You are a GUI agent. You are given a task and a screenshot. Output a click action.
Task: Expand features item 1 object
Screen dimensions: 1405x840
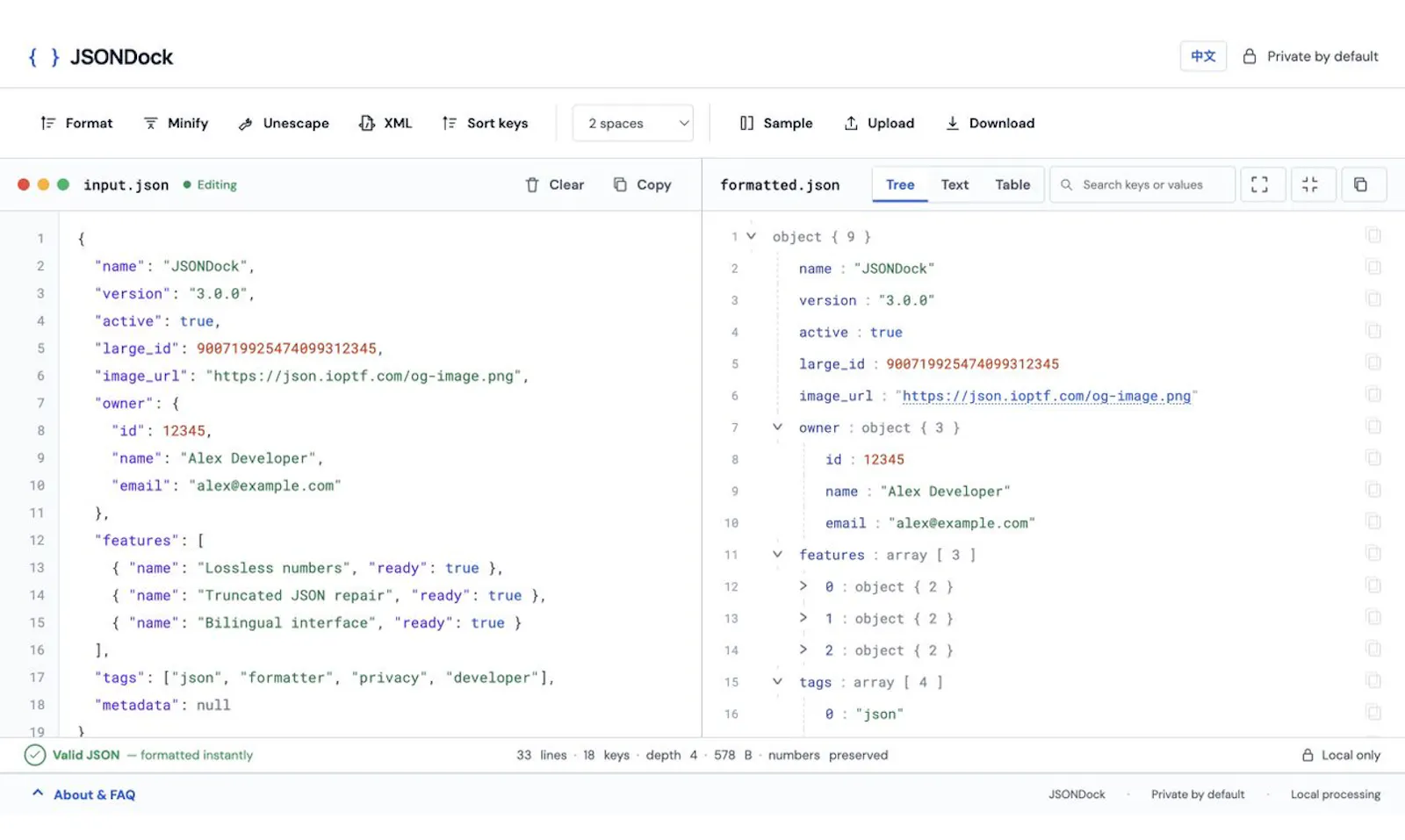click(x=803, y=618)
